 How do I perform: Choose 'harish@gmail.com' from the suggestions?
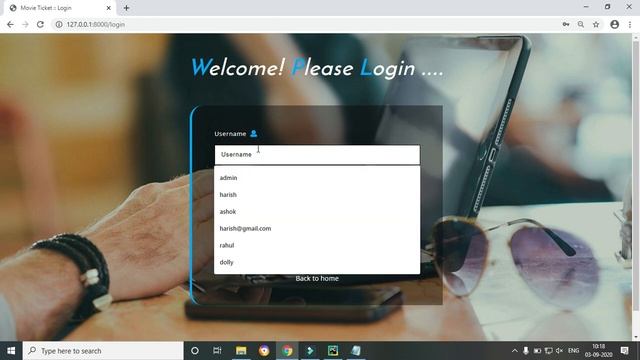pos(317,229)
